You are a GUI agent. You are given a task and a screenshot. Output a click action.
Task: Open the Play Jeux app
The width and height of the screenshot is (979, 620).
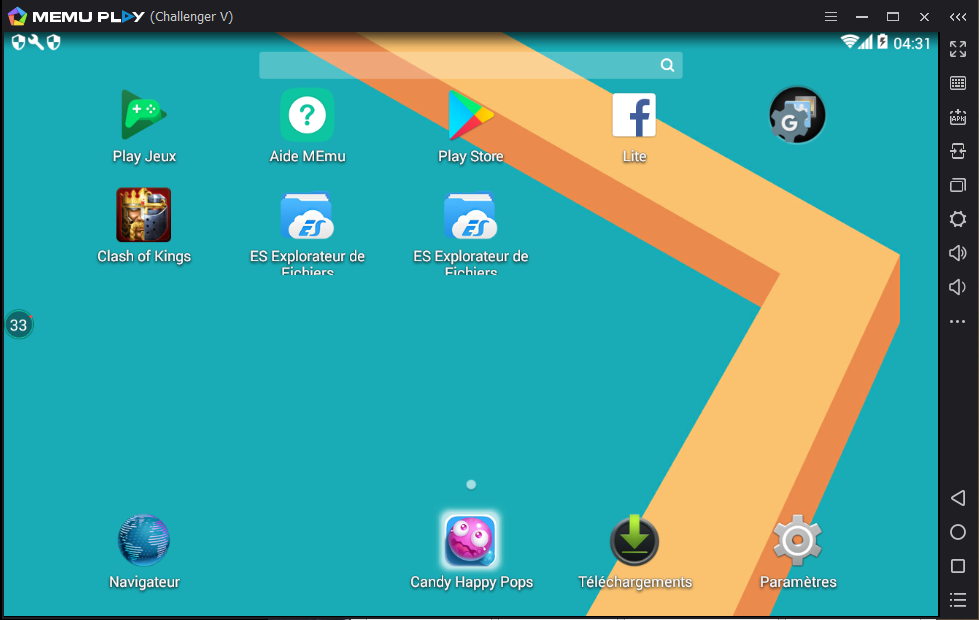144,116
